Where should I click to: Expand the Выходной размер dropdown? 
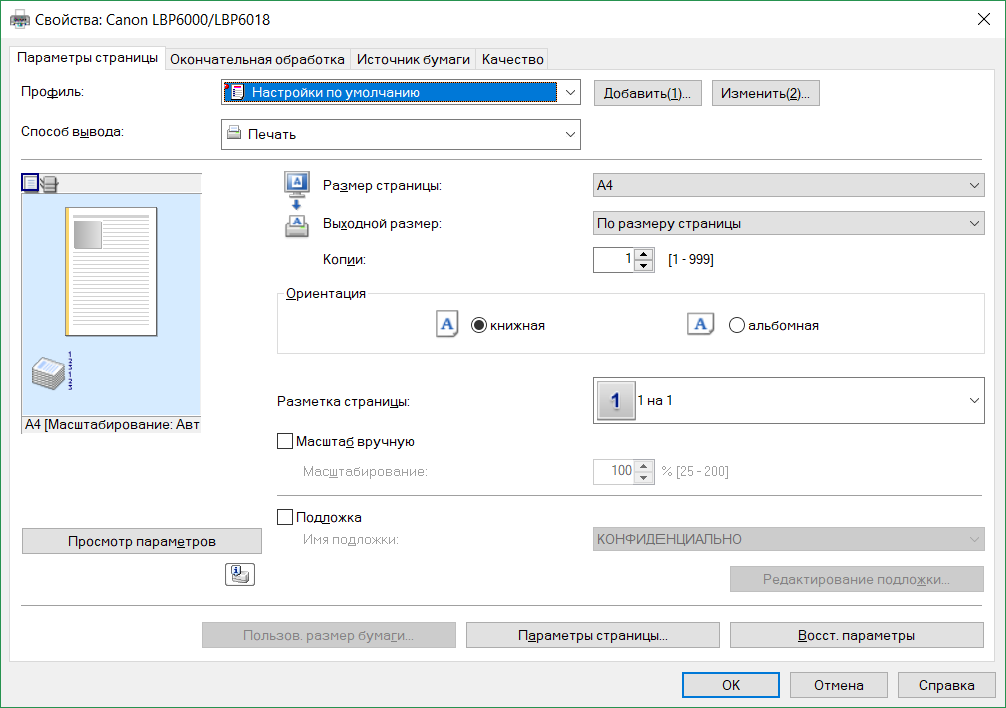[x=974, y=223]
